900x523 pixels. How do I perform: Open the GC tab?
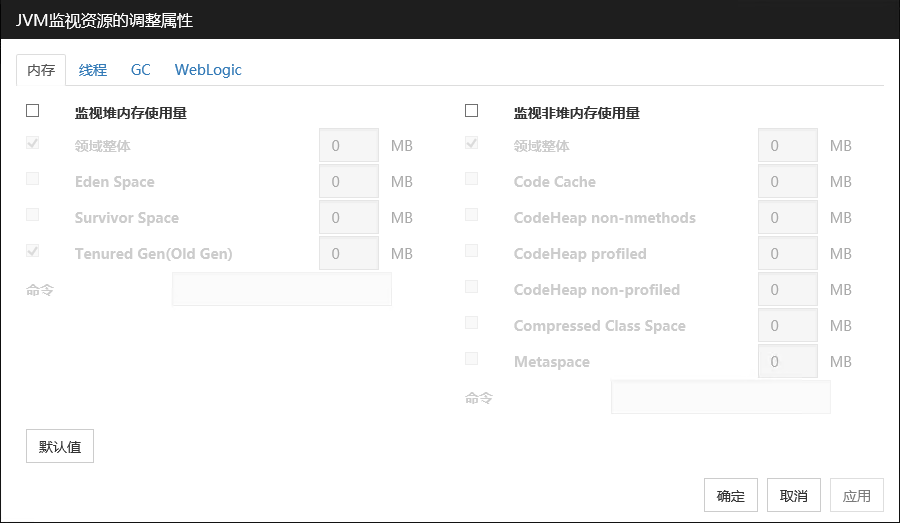[141, 70]
